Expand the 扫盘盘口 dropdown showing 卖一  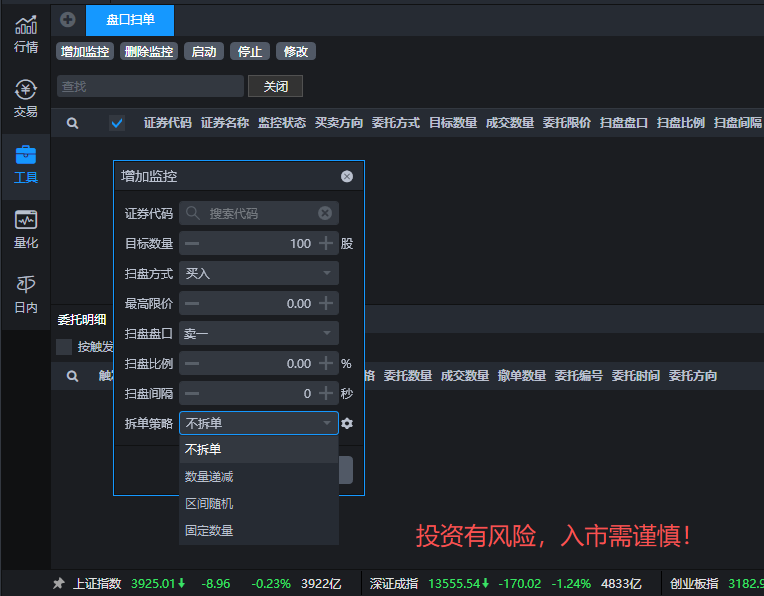click(259, 333)
